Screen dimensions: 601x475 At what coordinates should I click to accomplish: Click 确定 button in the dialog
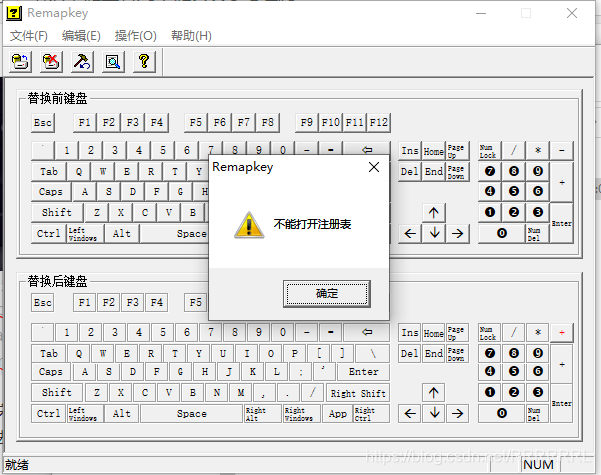[327, 294]
